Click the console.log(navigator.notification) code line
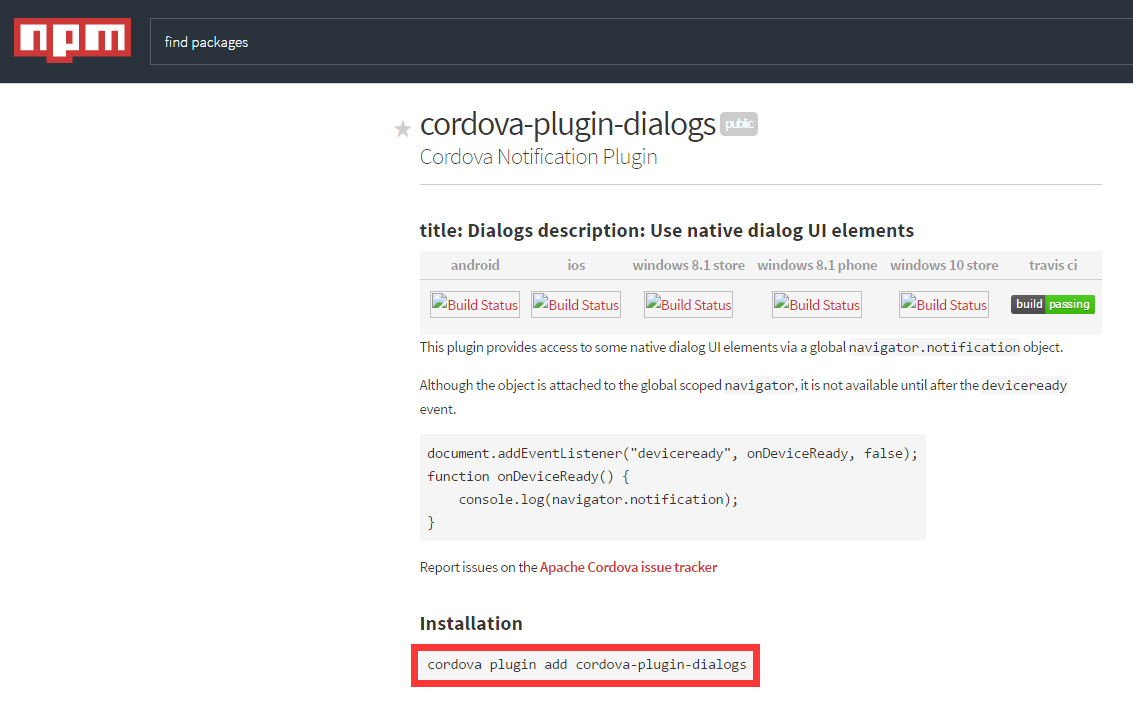 (x=598, y=500)
